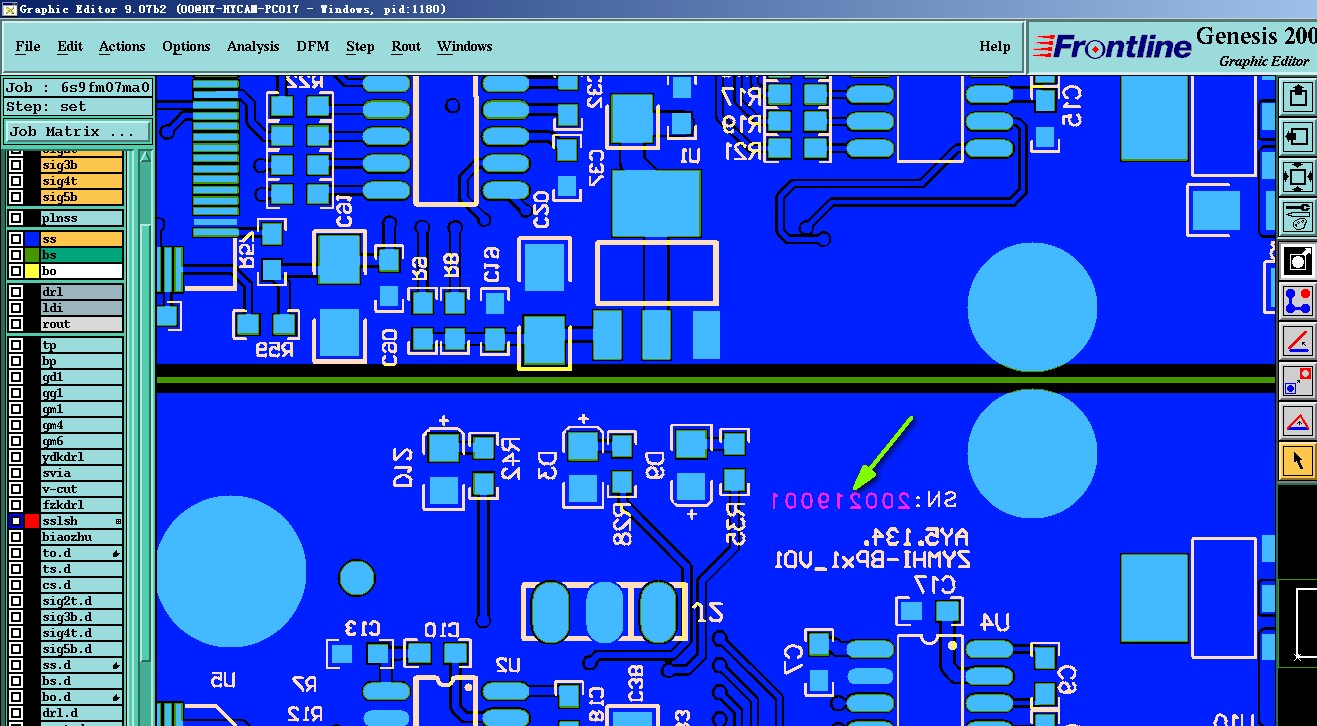Click the small grid icon on sslsh row
1317x726 pixels.
coord(118,521)
